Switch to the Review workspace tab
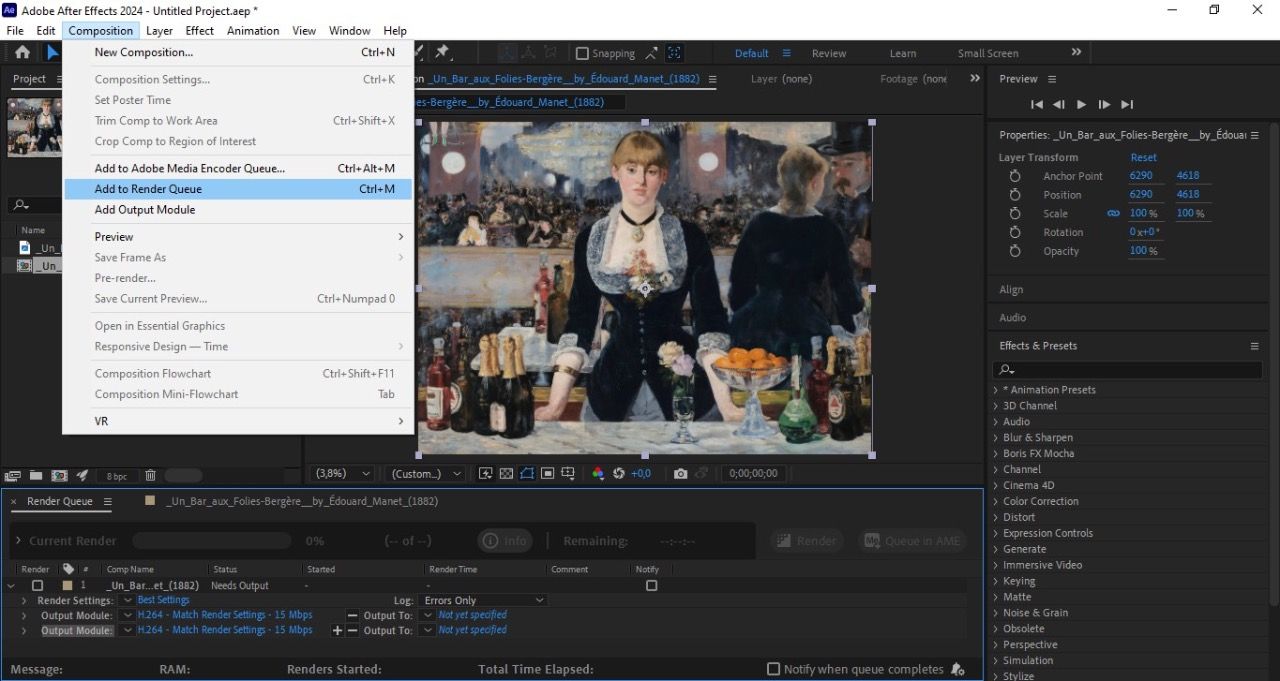 point(829,53)
